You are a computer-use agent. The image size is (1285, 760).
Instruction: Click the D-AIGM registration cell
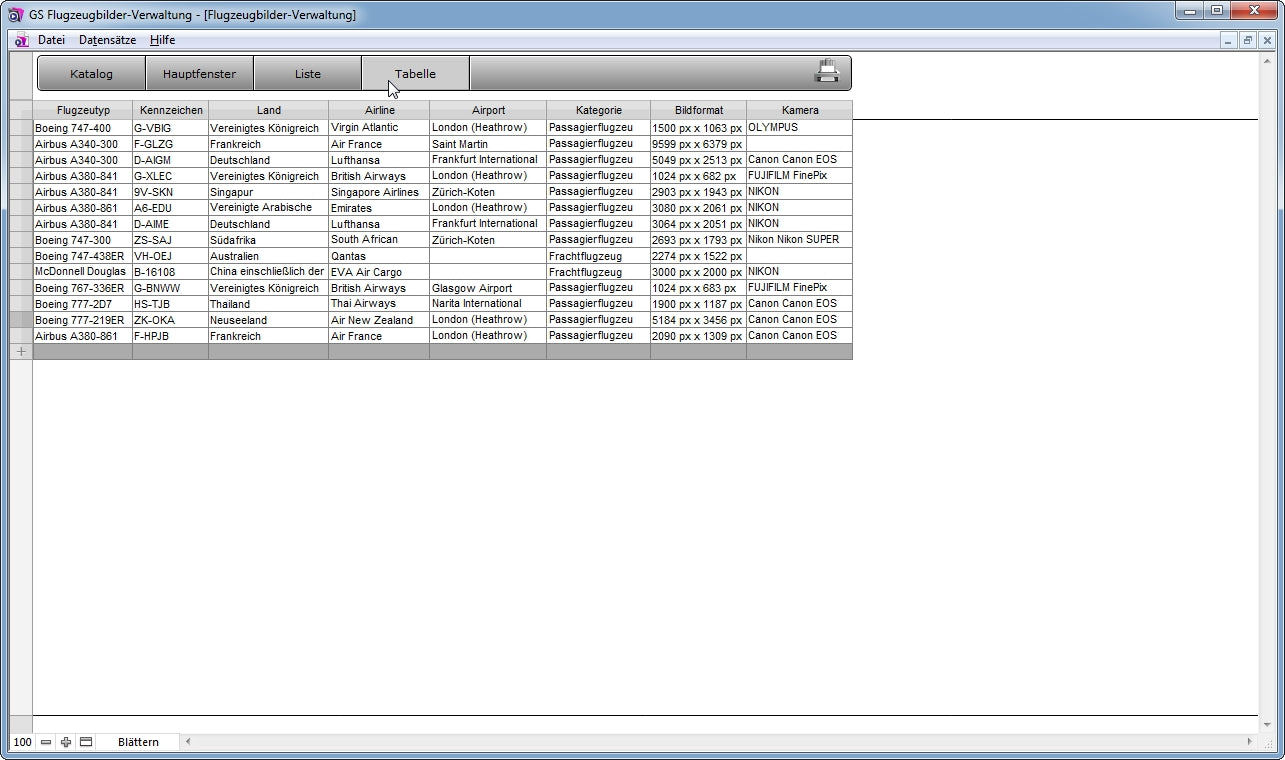(x=171, y=160)
